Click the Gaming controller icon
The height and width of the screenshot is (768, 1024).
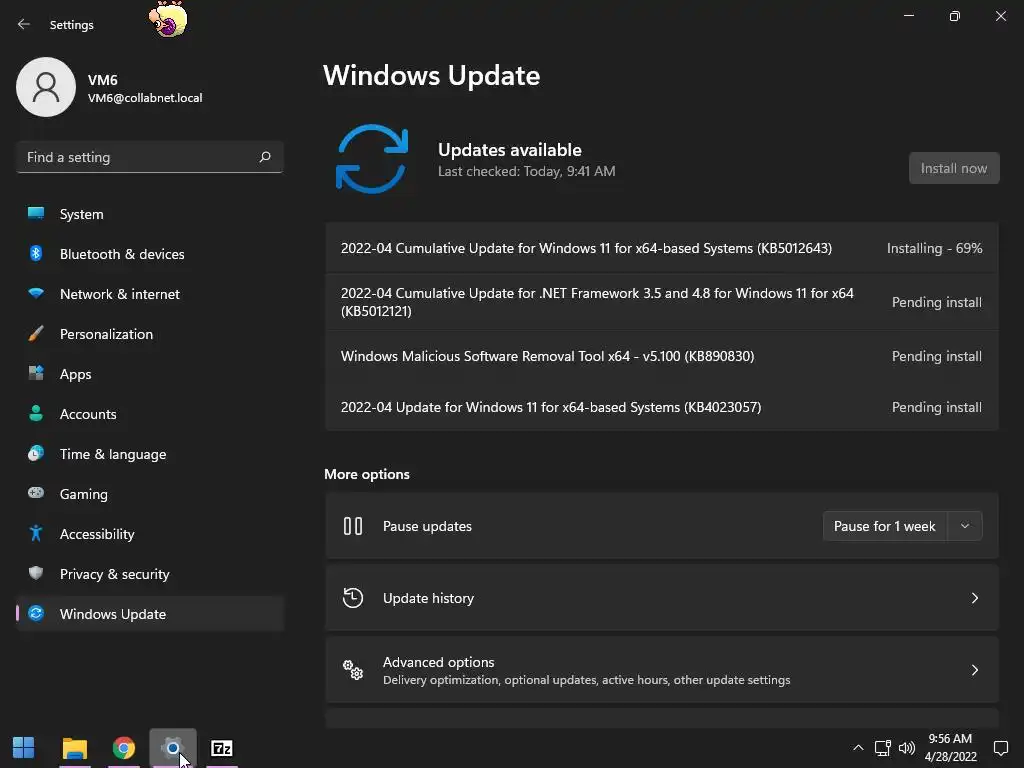[x=36, y=493]
